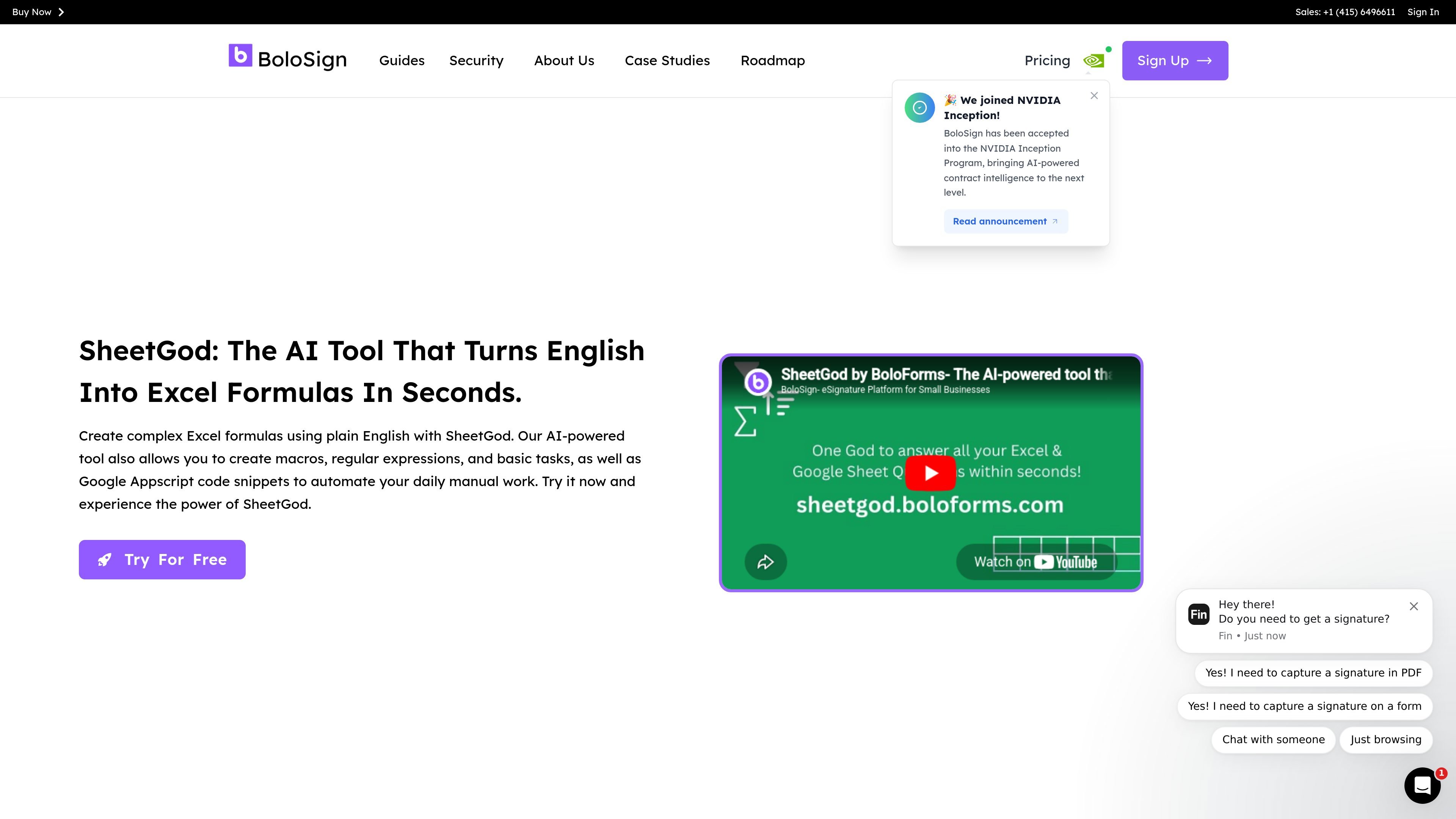Click the SheetGod main headline
The image size is (1456, 819).
click(362, 371)
